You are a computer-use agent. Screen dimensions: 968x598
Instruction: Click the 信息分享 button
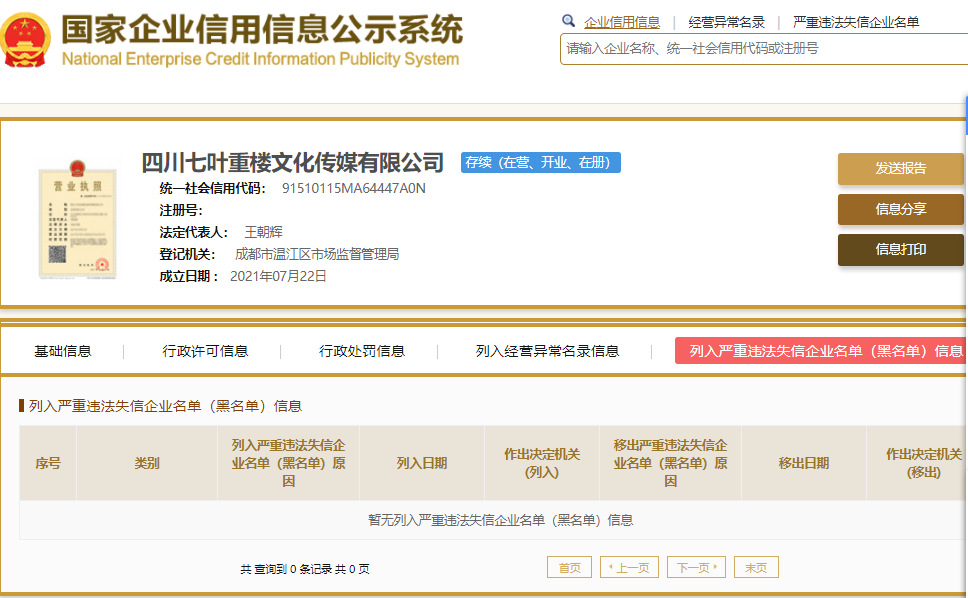pyautogui.click(x=901, y=209)
